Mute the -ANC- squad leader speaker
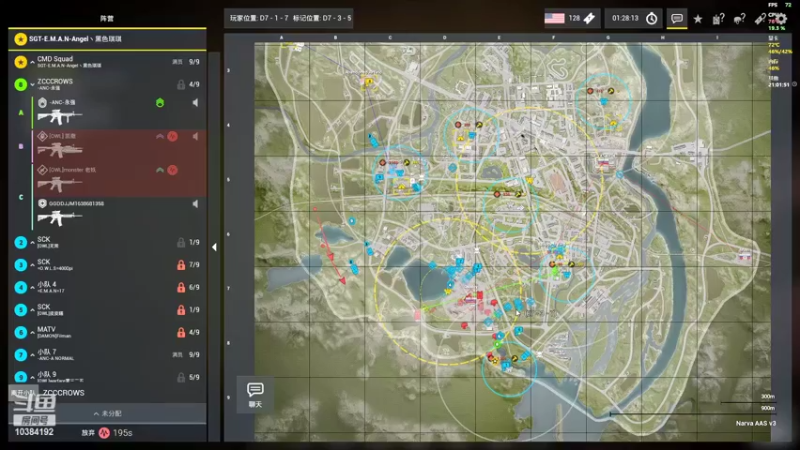Viewport: 800px width, 450px height. pos(195,103)
